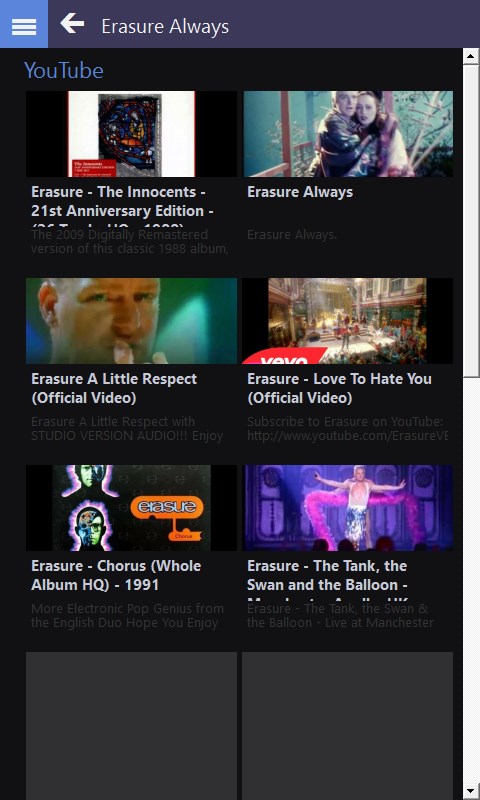Select 'Erasure Always' video title
Viewport: 480px width, 800px height.
[300, 192]
